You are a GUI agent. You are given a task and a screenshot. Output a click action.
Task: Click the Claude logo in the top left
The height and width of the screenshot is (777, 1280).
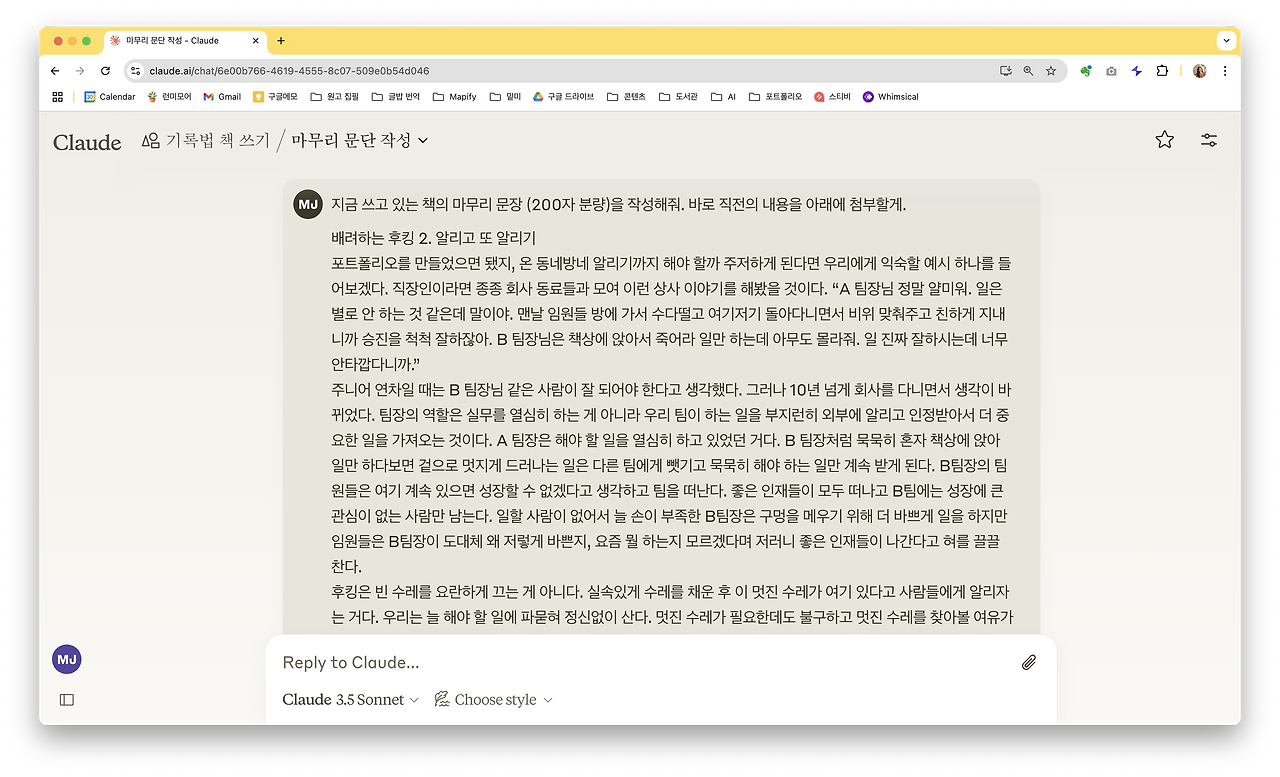coord(87,143)
